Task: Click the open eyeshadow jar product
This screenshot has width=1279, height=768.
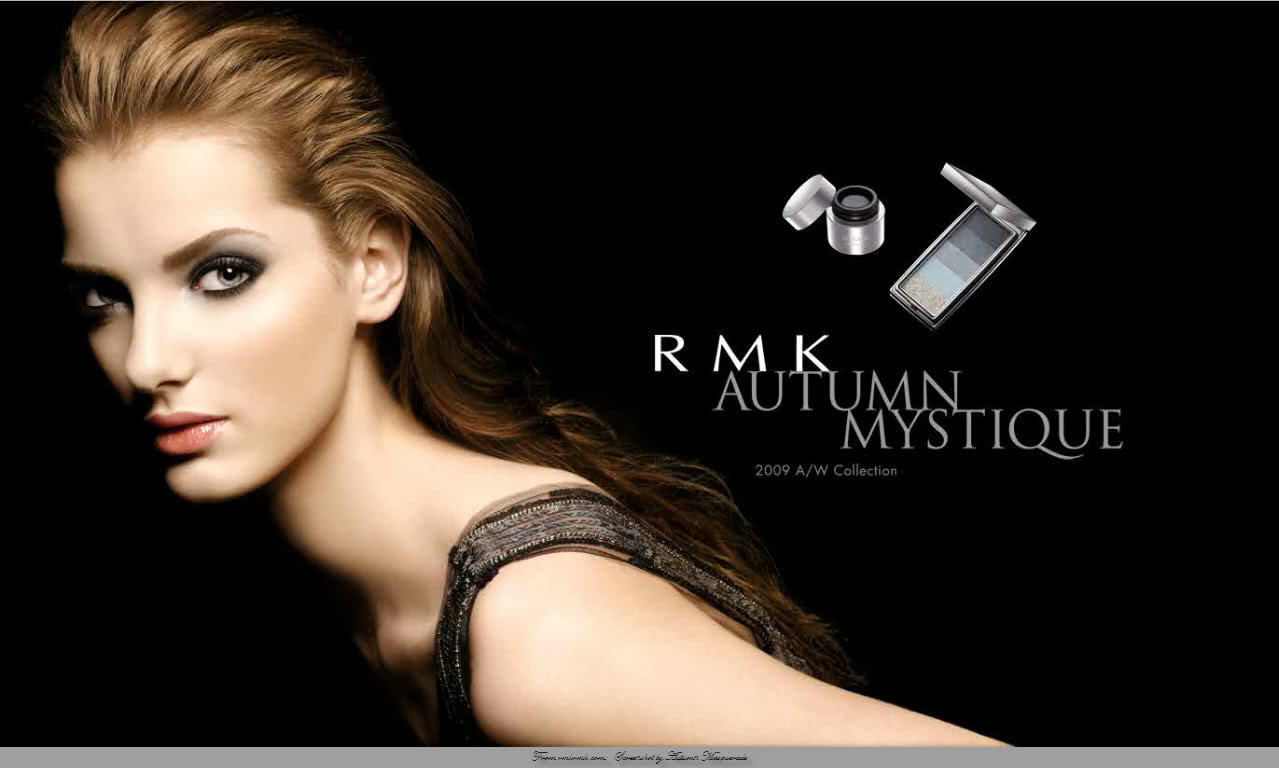Action: [x=857, y=219]
